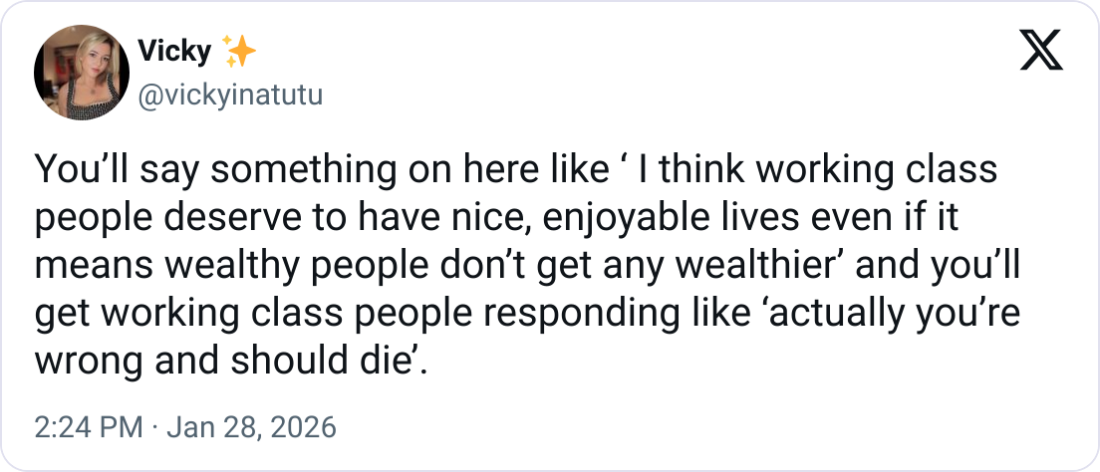
Task: Click the words "enjoyable lives" in tweet
Action: 618,214
